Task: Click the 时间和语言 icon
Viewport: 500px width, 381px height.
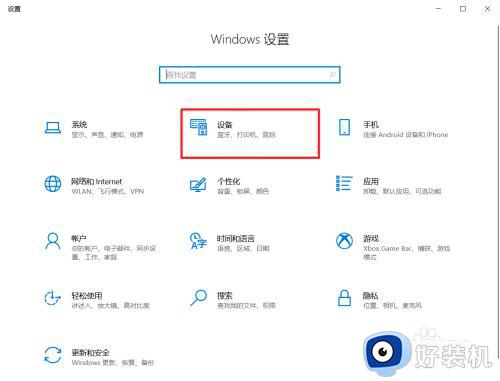Action: pyautogui.click(x=198, y=241)
